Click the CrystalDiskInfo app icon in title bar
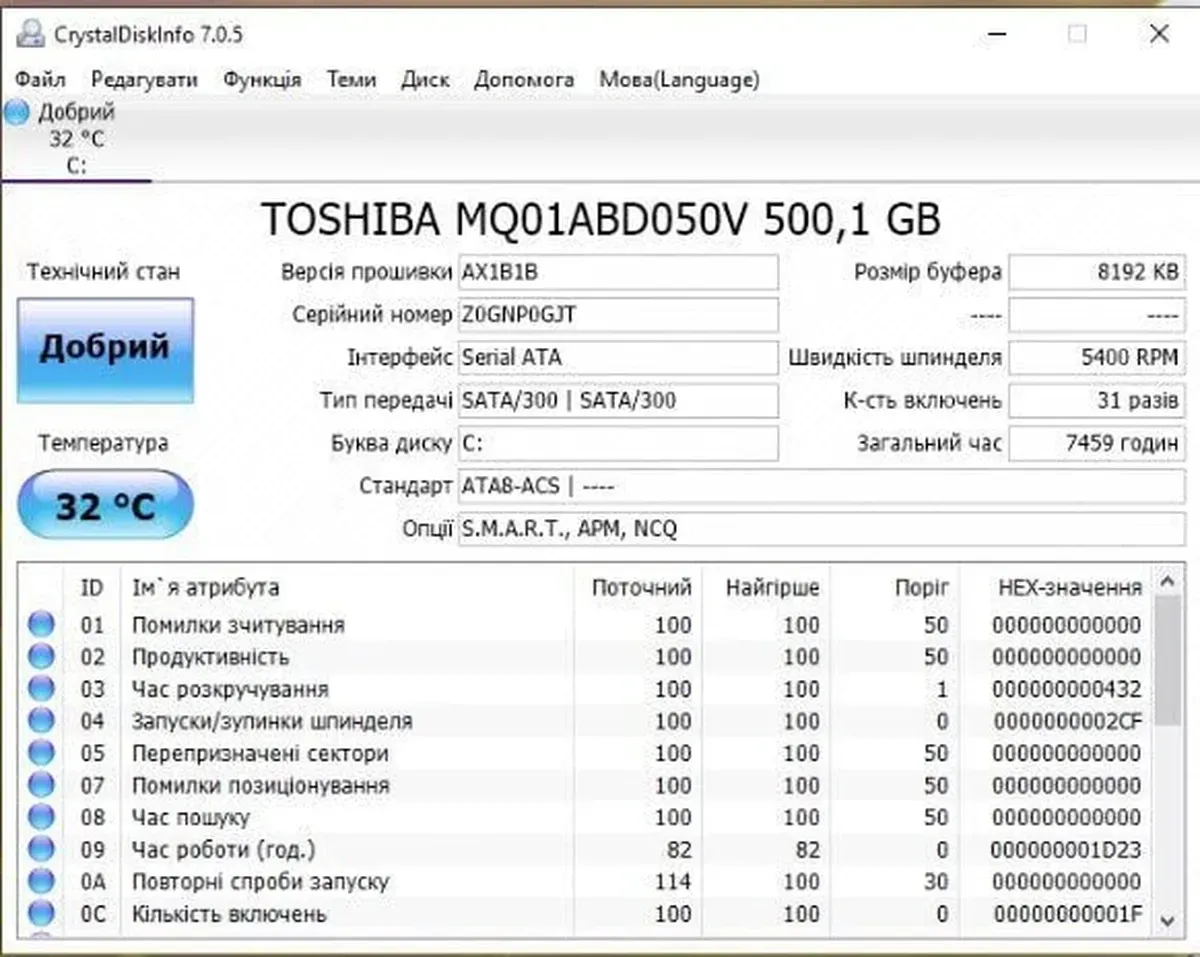 pos(32,34)
